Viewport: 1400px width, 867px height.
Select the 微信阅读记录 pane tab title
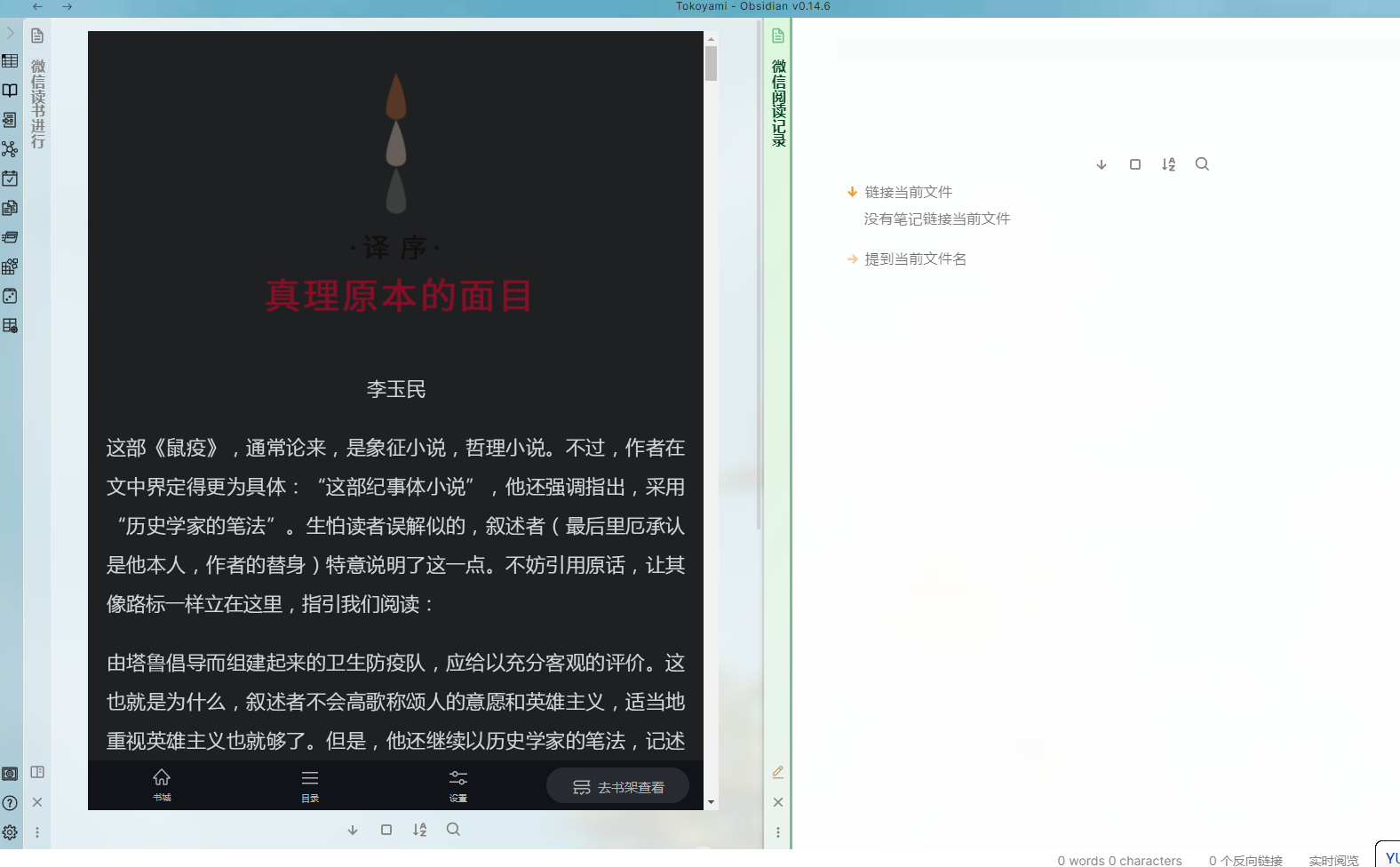[779, 103]
